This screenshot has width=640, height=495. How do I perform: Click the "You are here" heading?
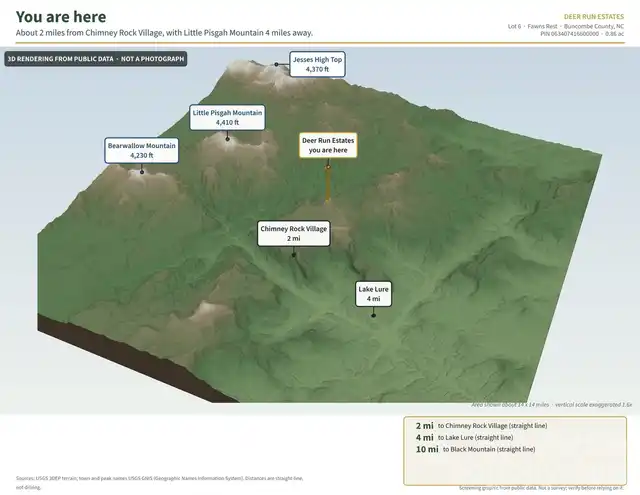(61, 17)
